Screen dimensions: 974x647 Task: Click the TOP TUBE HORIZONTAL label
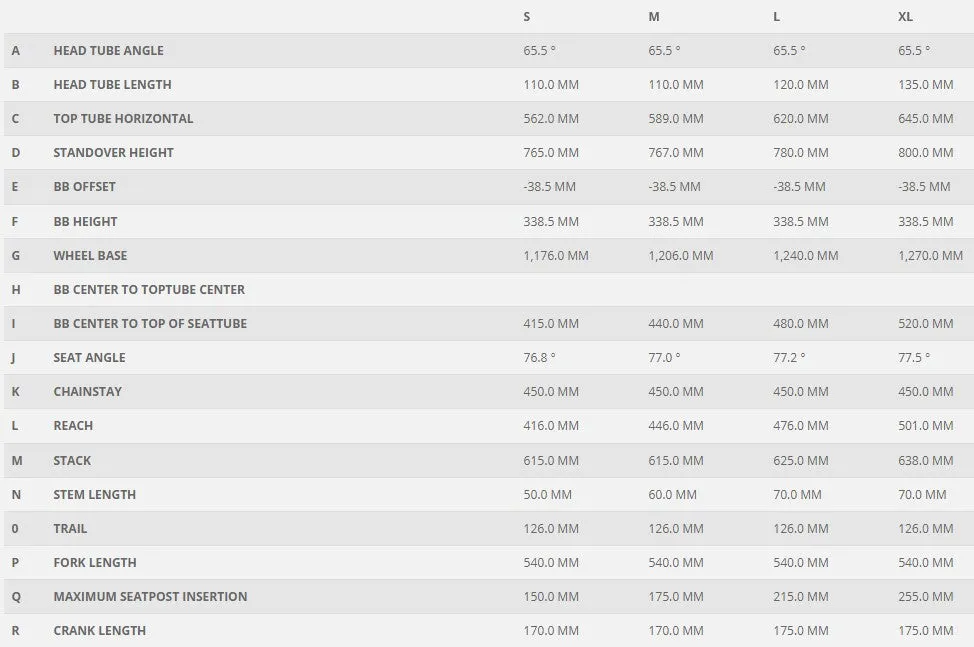coord(123,119)
